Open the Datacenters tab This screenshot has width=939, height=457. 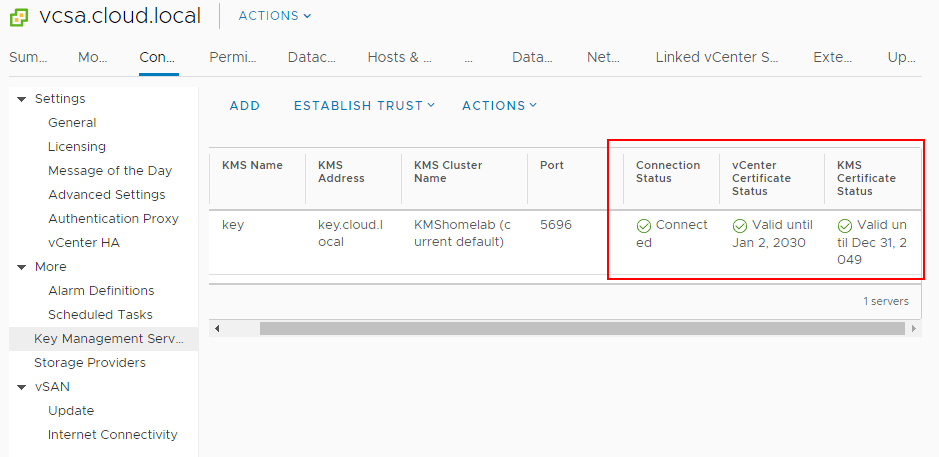[x=312, y=57]
